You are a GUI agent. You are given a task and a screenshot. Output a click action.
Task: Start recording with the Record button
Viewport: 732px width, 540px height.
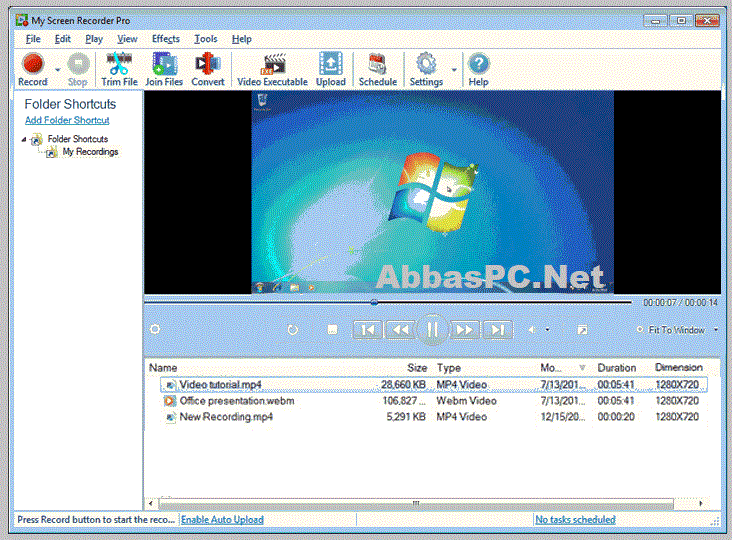33,70
